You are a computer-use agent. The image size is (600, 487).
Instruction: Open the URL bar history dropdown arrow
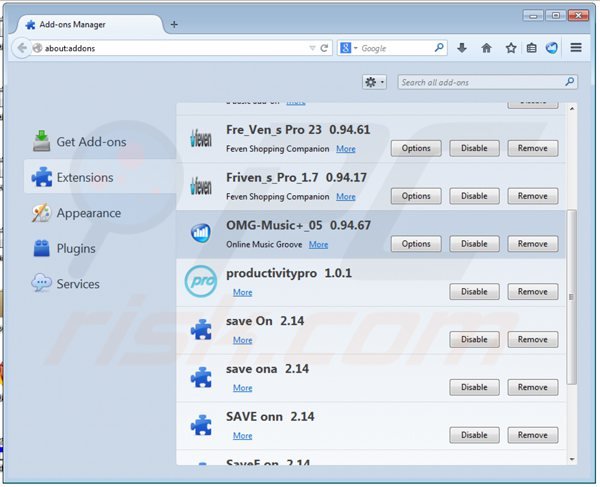(312, 47)
